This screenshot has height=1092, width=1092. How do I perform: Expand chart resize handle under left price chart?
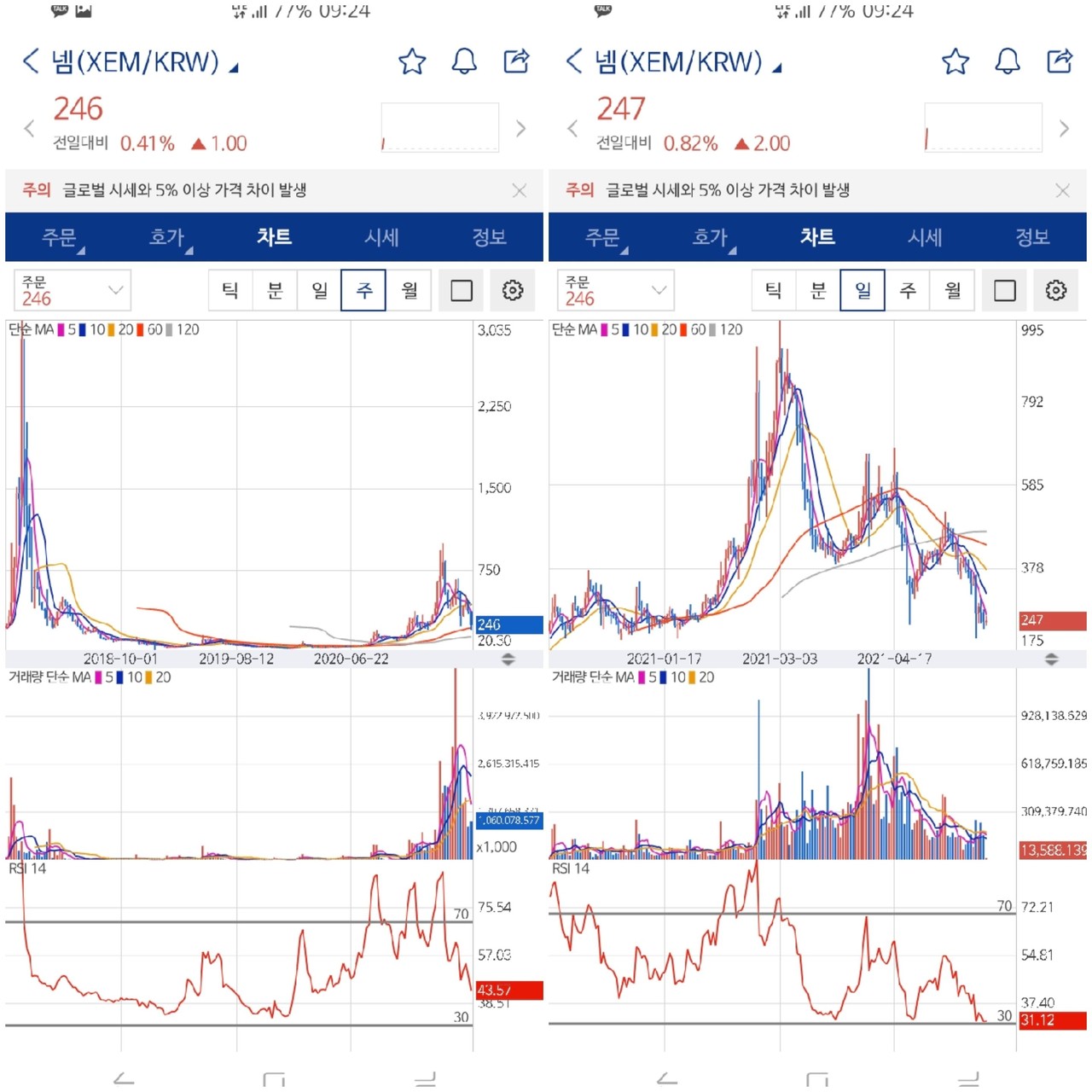(508, 659)
